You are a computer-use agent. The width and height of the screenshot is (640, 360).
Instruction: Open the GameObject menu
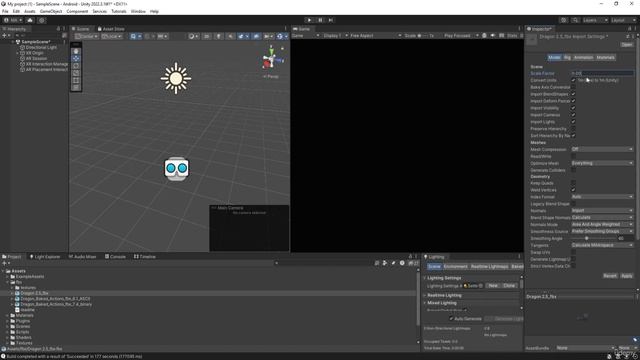pos(51,11)
